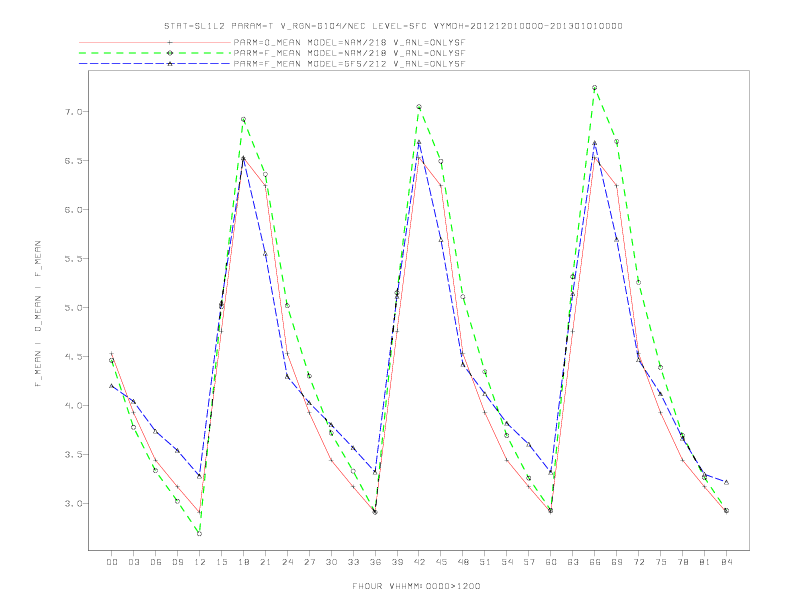Click the 60 forecast hour tick label
Screen dimensions: 792x612
pyautogui.click(x=551, y=562)
